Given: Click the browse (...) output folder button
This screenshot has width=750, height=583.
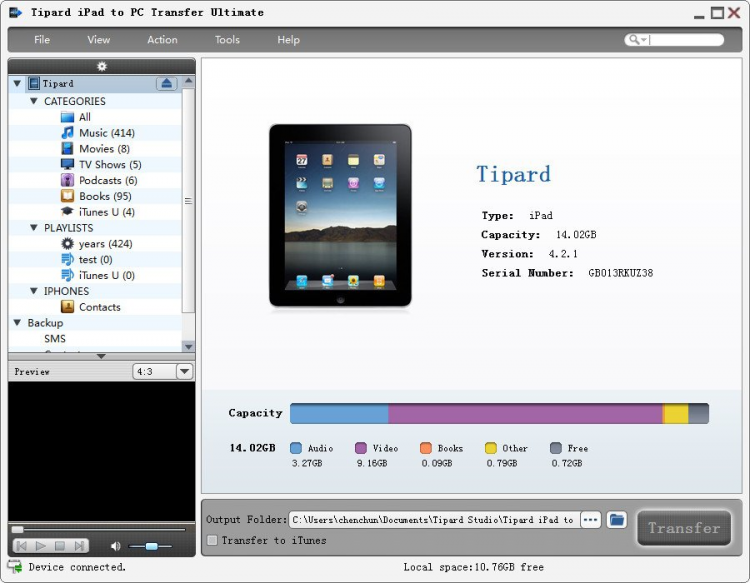Looking at the screenshot, I should coord(591,519).
